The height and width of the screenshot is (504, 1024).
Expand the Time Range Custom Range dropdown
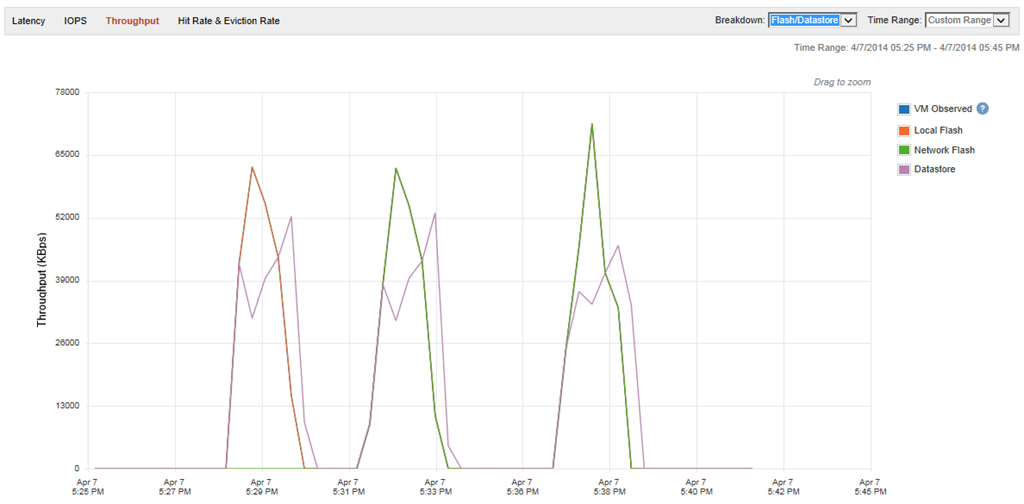tap(966, 20)
